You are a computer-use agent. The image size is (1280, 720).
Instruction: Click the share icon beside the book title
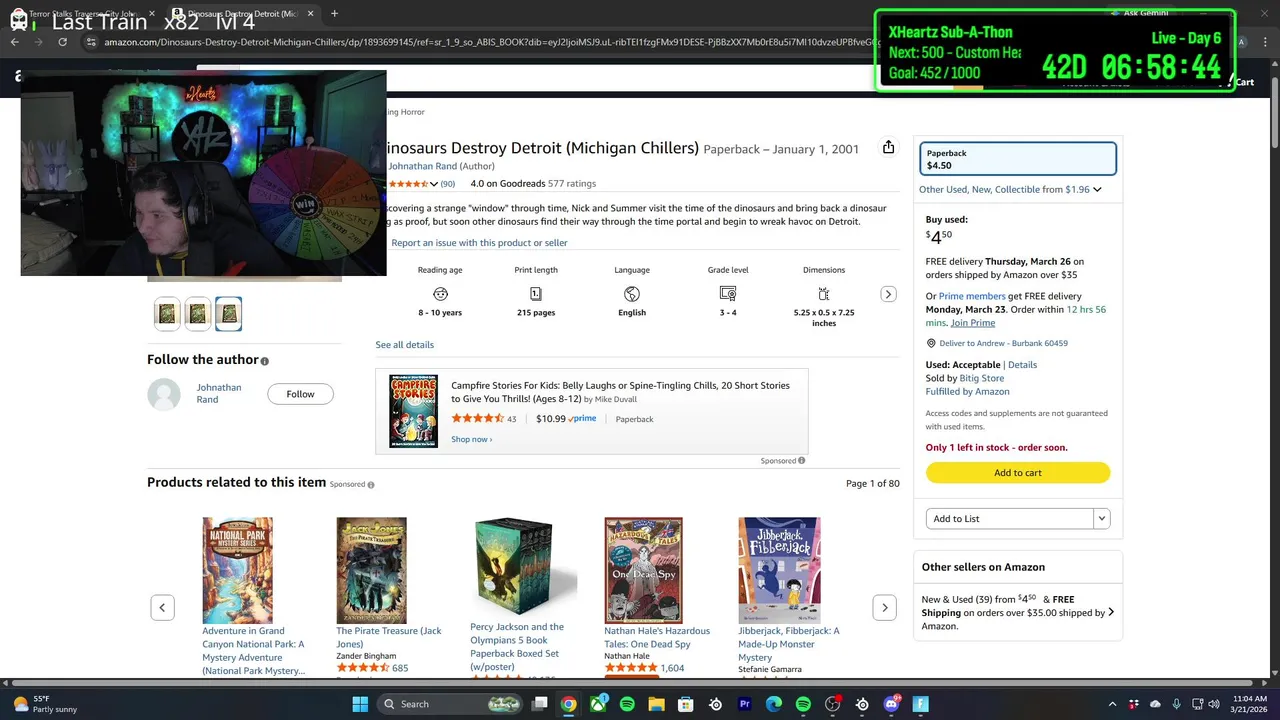(x=888, y=147)
